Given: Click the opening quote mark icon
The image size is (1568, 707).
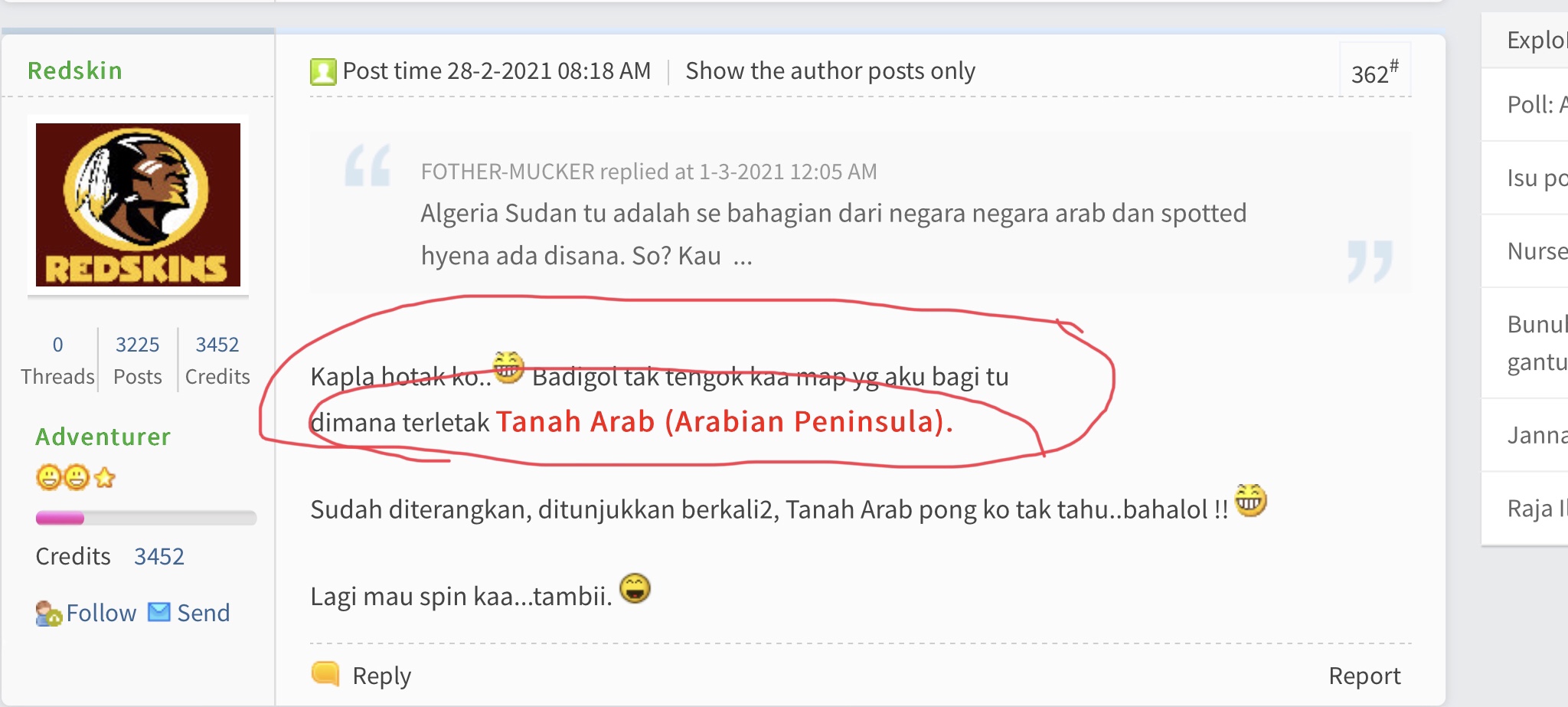Looking at the screenshot, I should click(367, 165).
